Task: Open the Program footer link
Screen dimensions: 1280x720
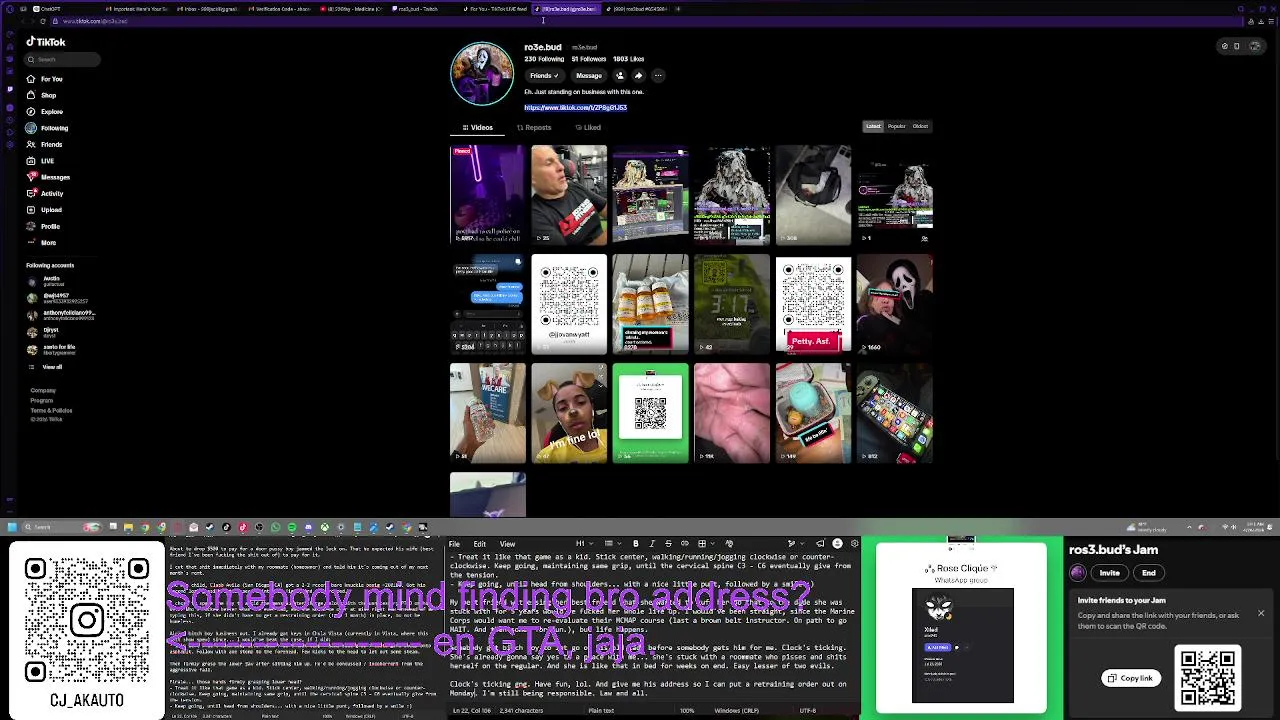Action: 41,400
